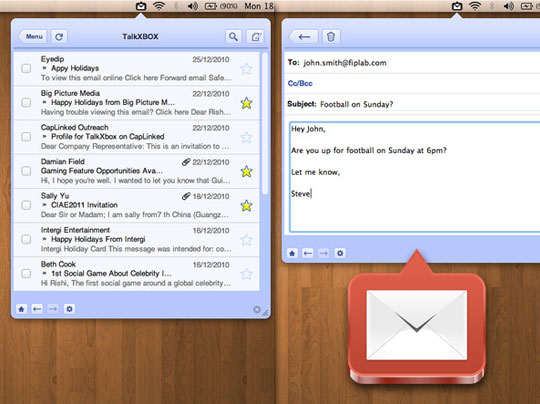Refresh the TalkXBOX inbox

pos(59,37)
